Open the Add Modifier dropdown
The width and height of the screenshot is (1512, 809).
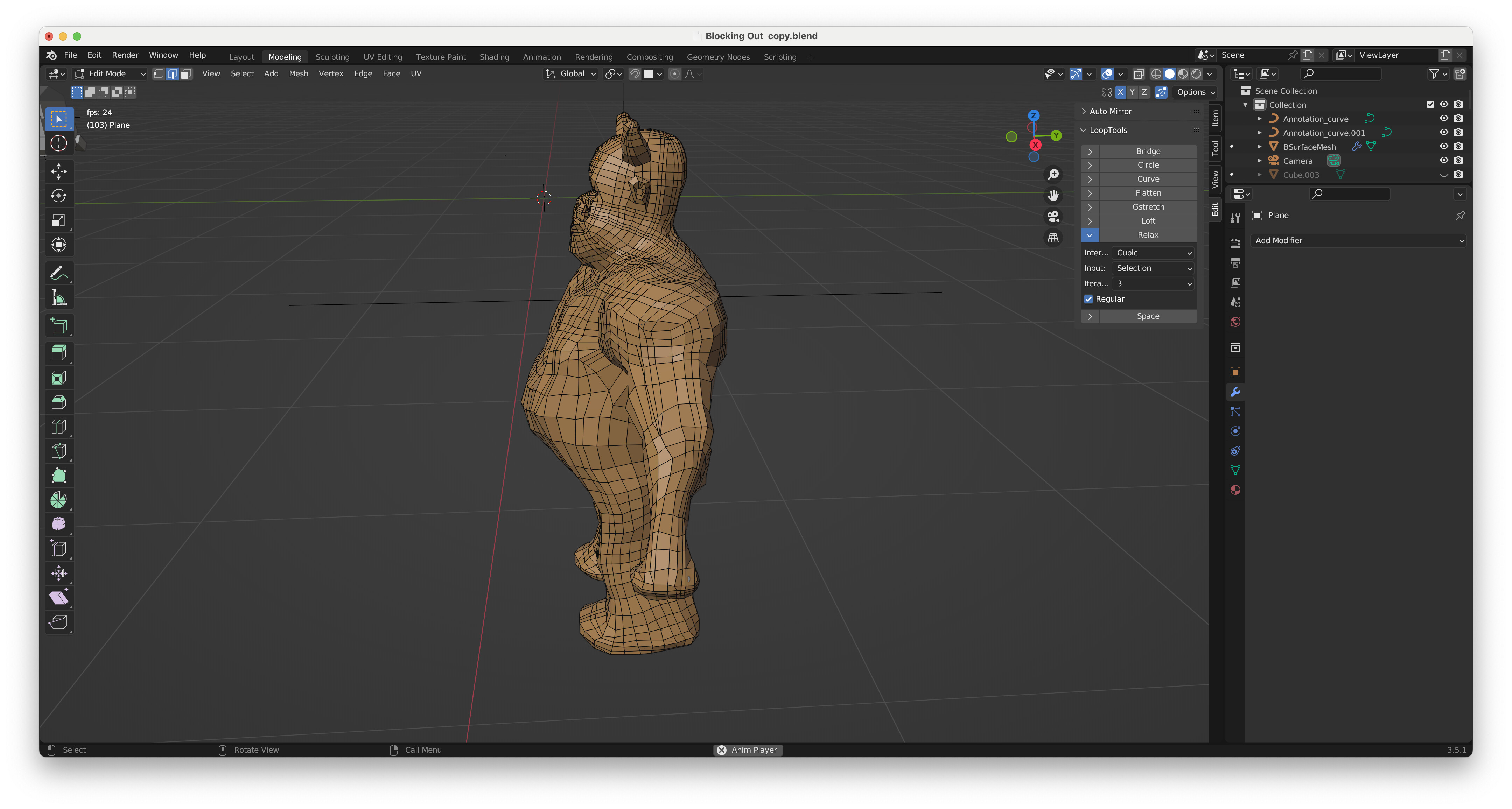1358,240
